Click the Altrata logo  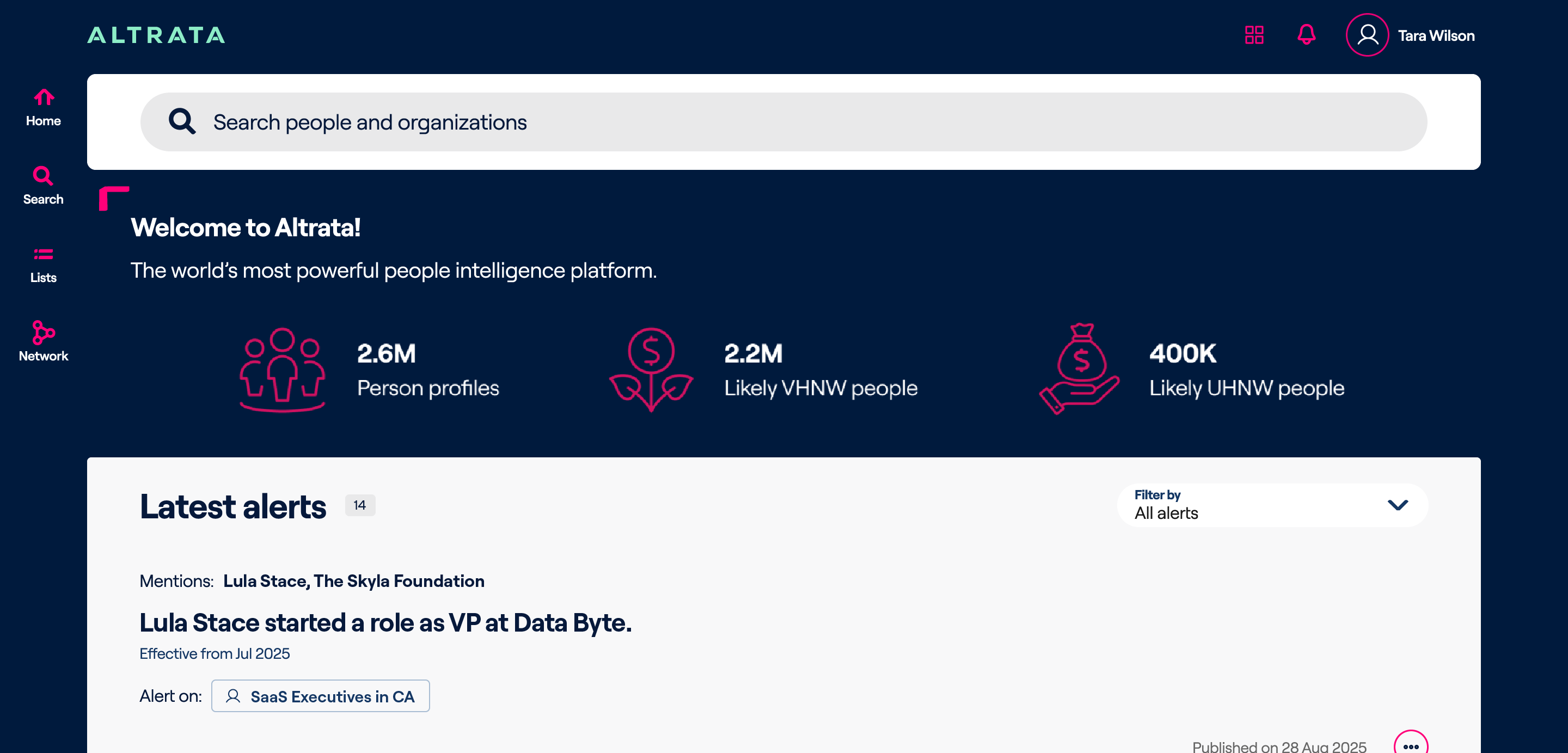tap(156, 35)
